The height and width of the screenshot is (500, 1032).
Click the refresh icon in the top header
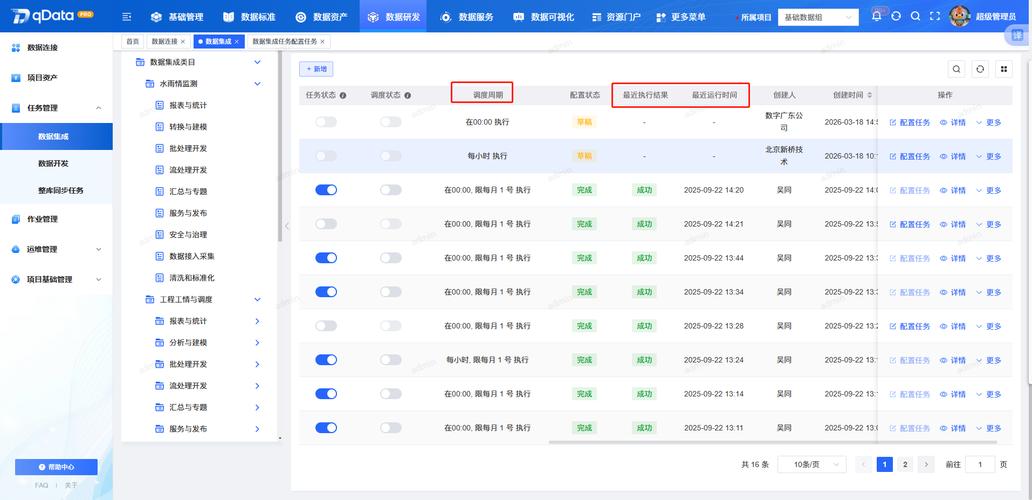(896, 16)
